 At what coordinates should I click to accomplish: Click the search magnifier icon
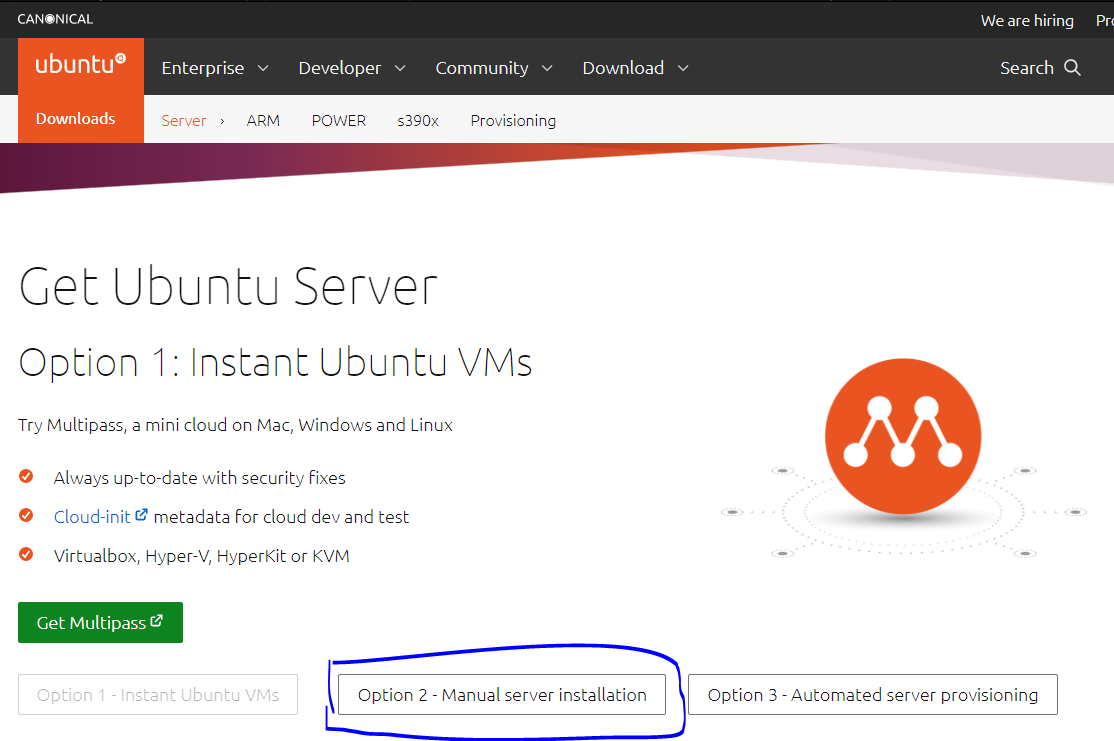tap(1072, 67)
